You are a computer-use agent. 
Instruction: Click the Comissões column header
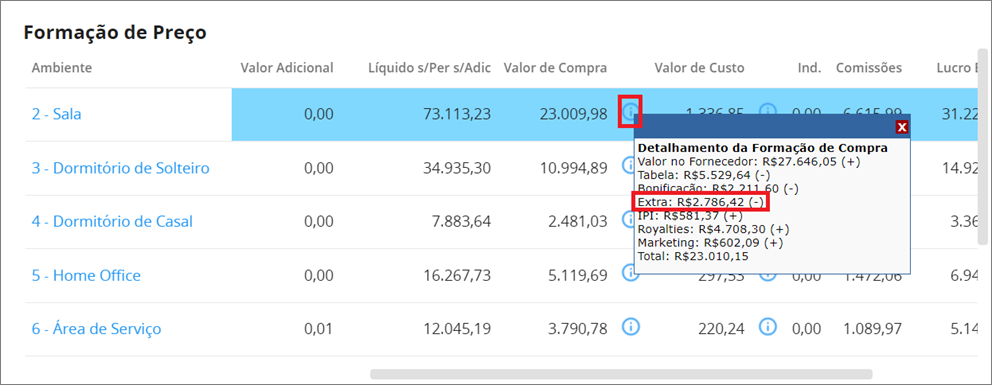point(869,67)
